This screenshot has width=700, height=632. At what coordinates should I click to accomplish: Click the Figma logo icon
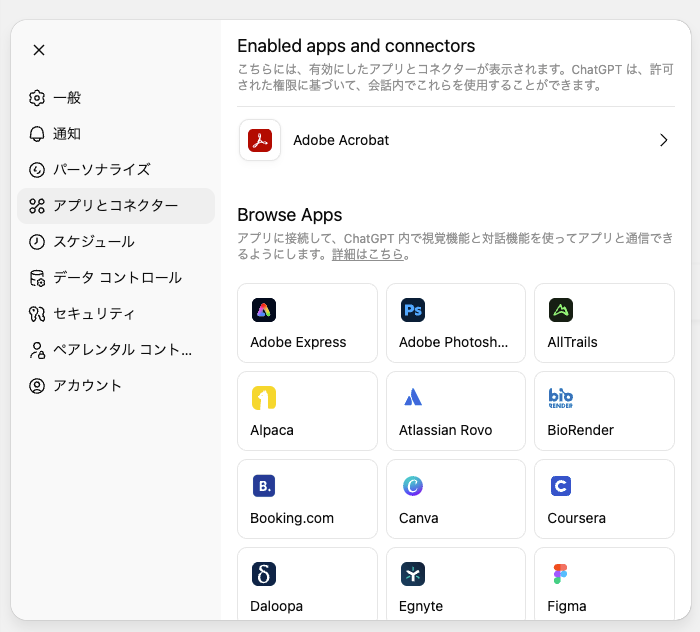pos(560,574)
